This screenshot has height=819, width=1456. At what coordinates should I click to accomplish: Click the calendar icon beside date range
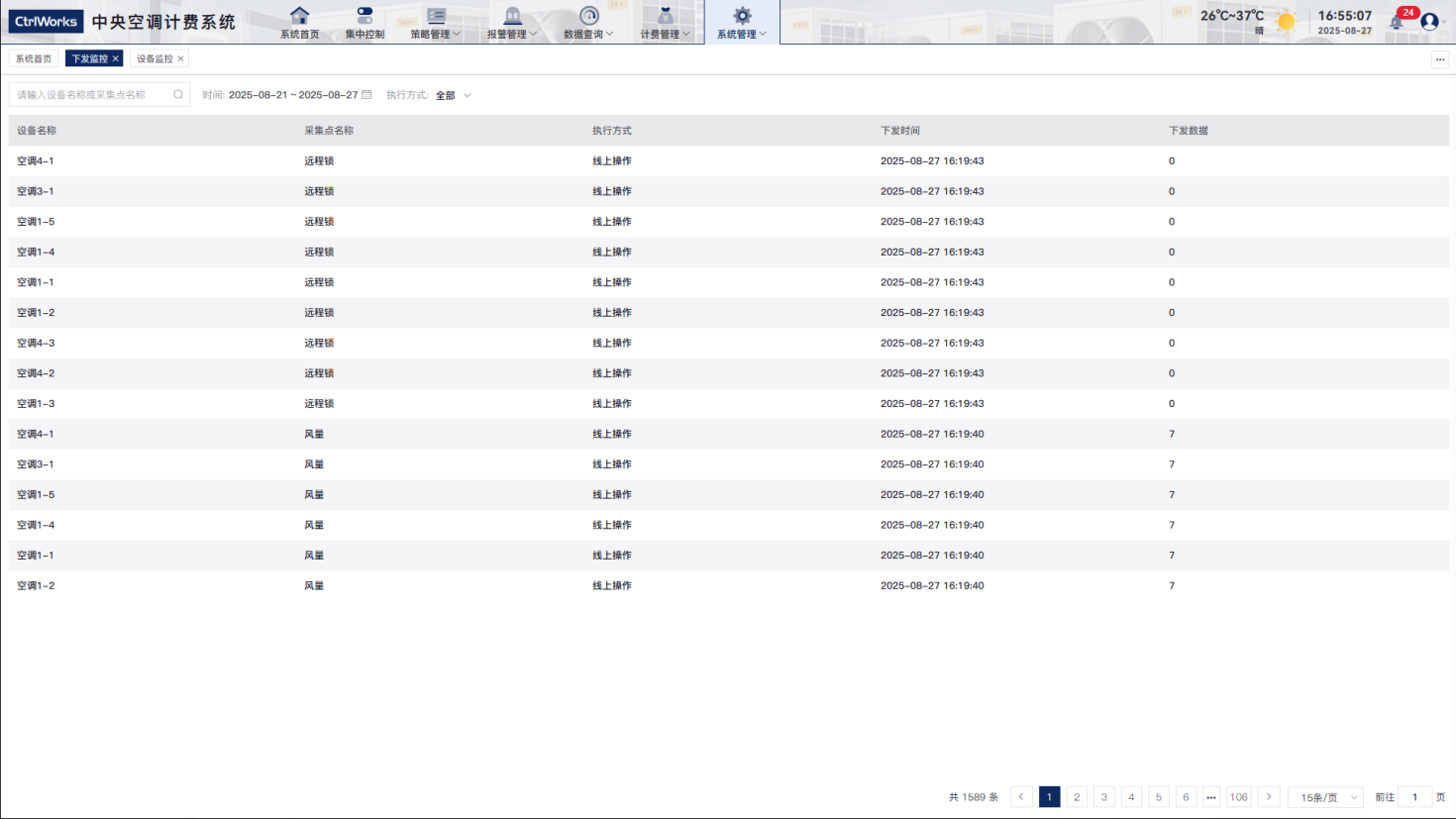(366, 95)
